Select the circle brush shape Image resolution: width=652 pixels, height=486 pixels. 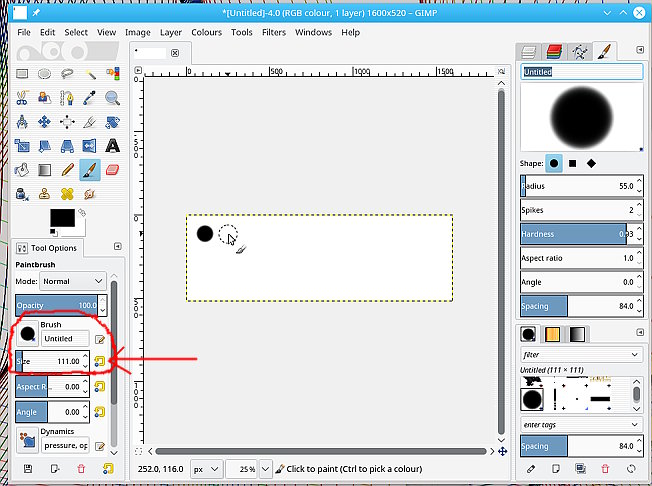point(554,163)
